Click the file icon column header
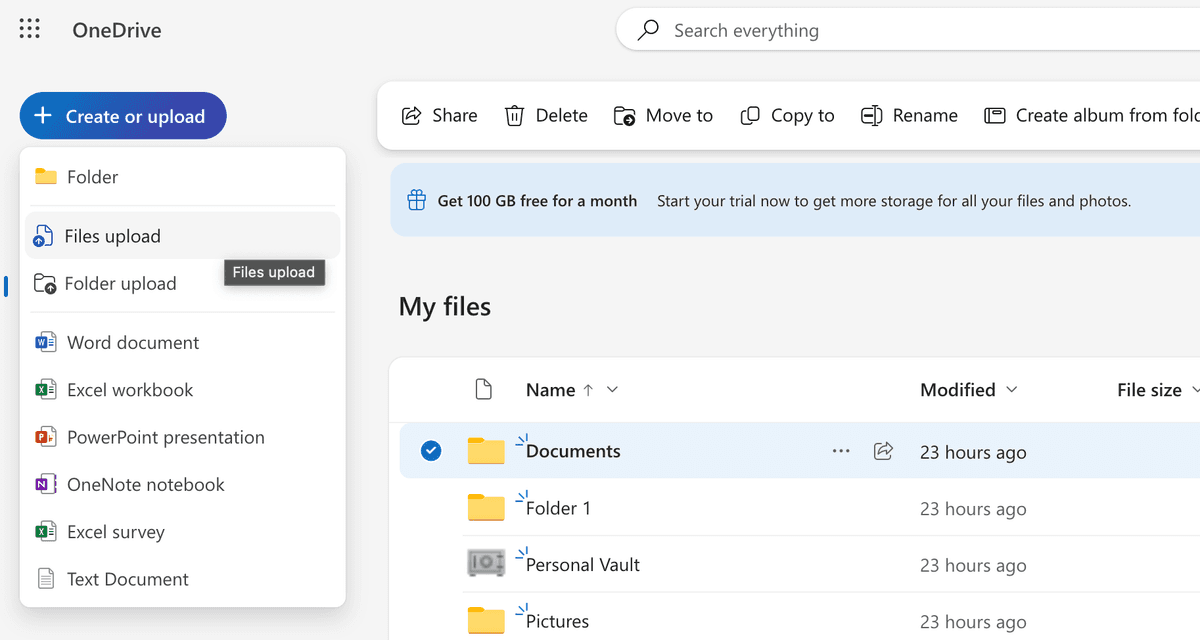 pos(484,389)
